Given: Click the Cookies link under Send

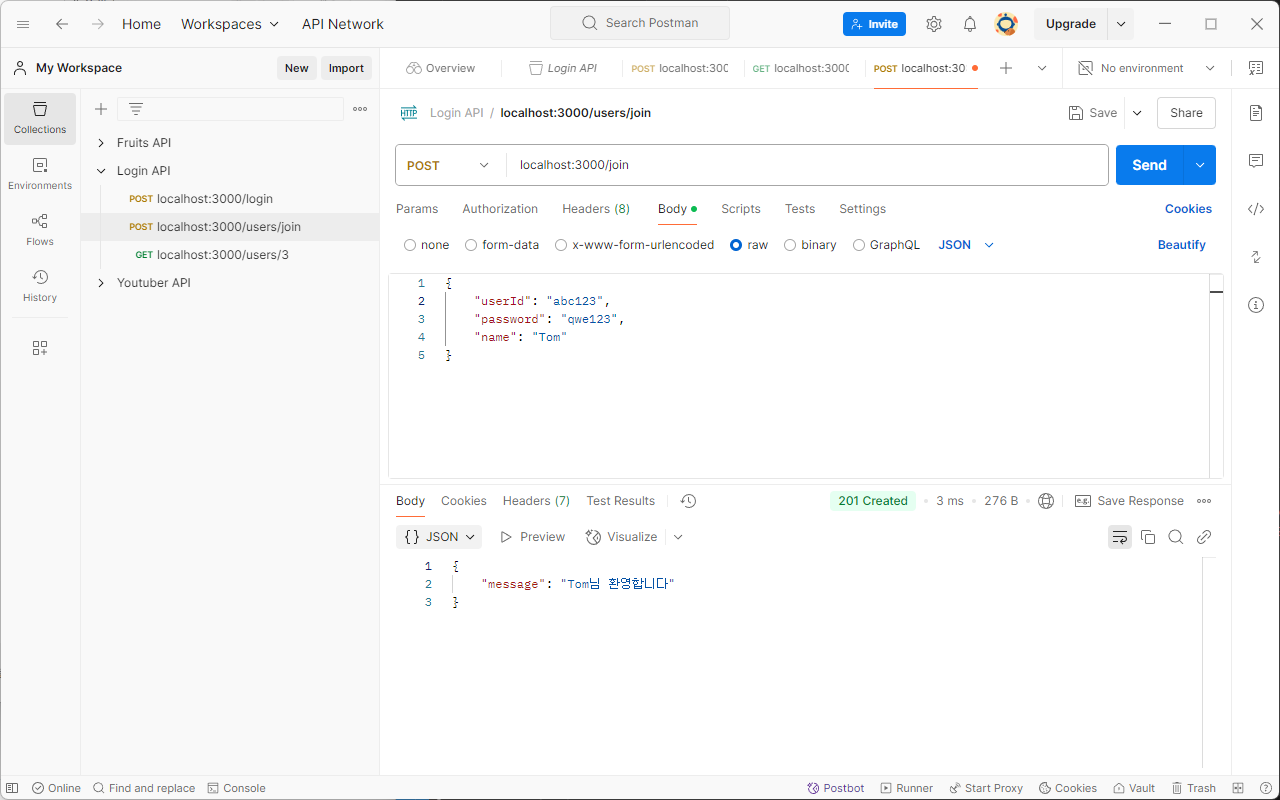Looking at the screenshot, I should point(1188,209).
